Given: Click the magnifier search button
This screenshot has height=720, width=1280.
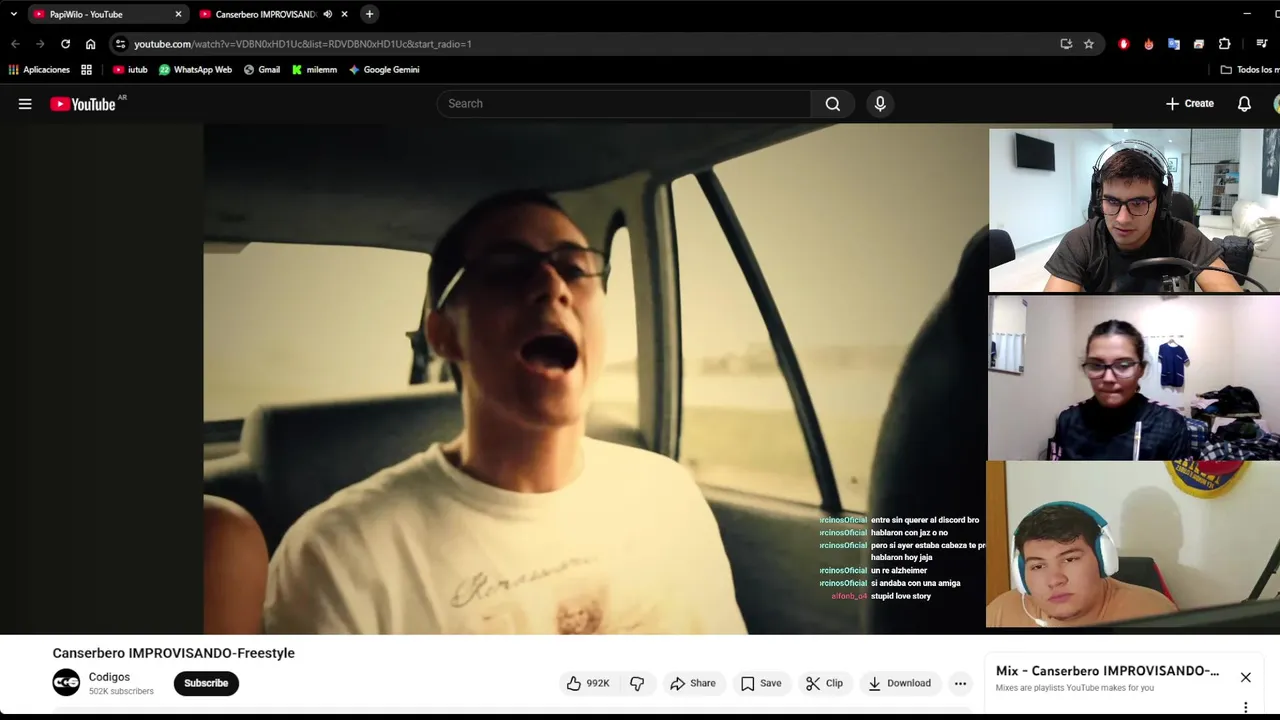Looking at the screenshot, I should point(832,104).
